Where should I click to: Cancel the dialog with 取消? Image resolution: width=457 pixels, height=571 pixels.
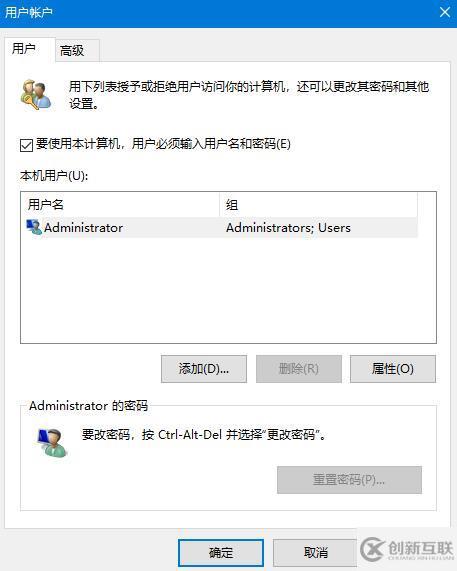(x=315, y=553)
